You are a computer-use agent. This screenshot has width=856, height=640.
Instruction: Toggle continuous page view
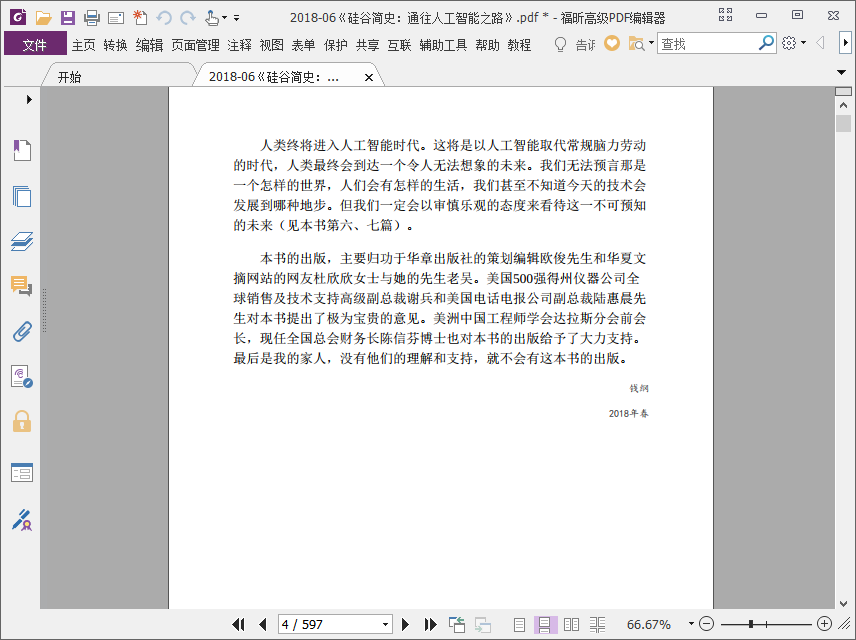click(x=545, y=624)
